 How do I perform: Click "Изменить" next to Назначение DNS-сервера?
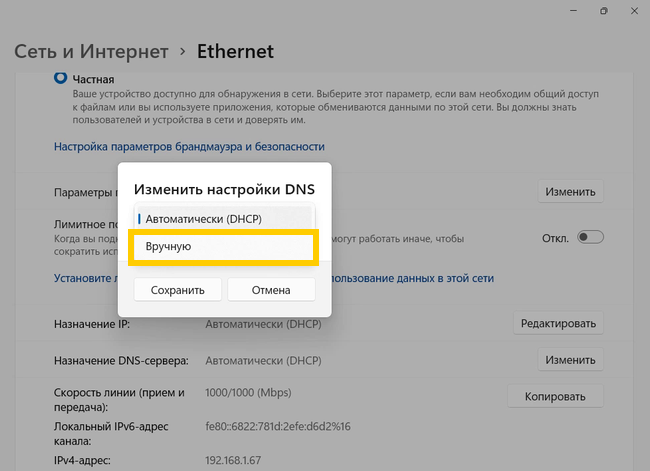pyautogui.click(x=570, y=360)
